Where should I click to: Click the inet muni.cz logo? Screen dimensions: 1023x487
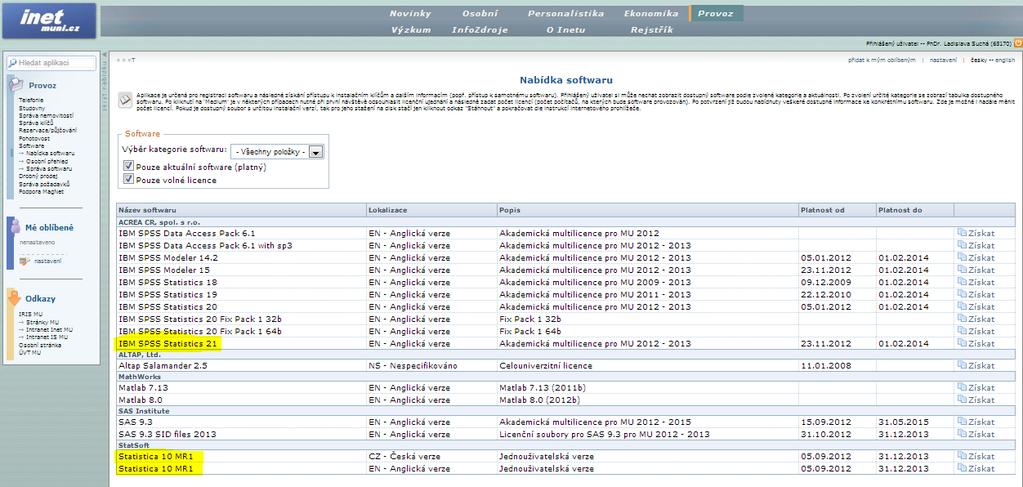pyautogui.click(x=49, y=21)
